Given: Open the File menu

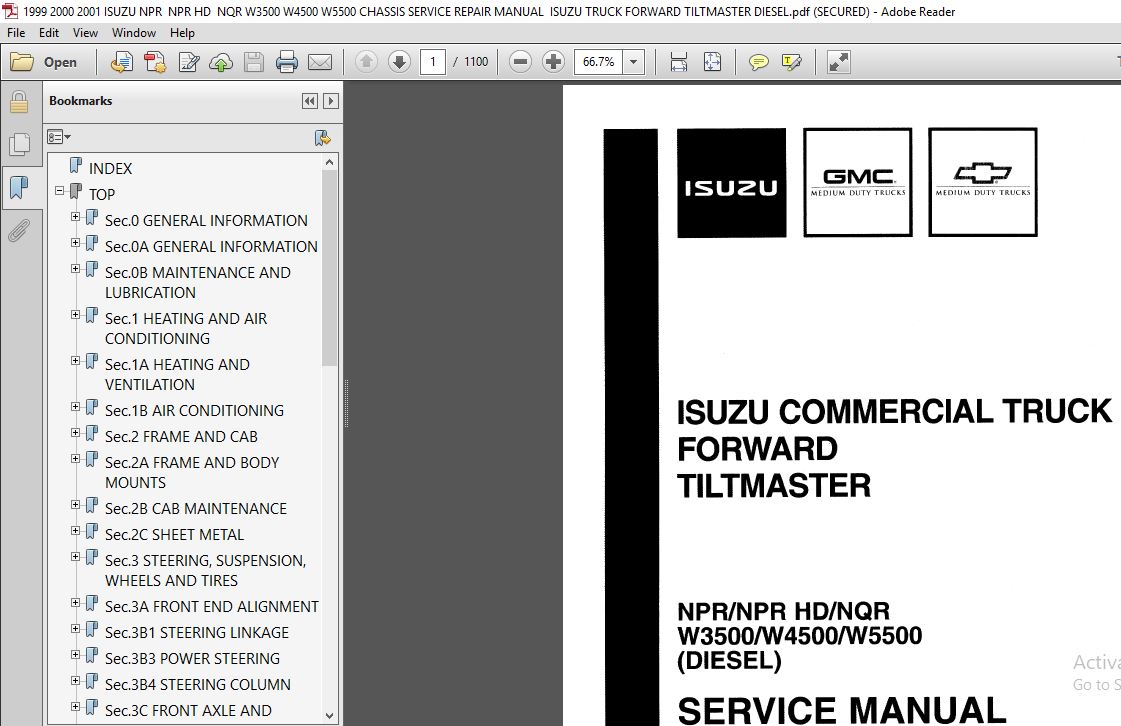Looking at the screenshot, I should (16, 33).
